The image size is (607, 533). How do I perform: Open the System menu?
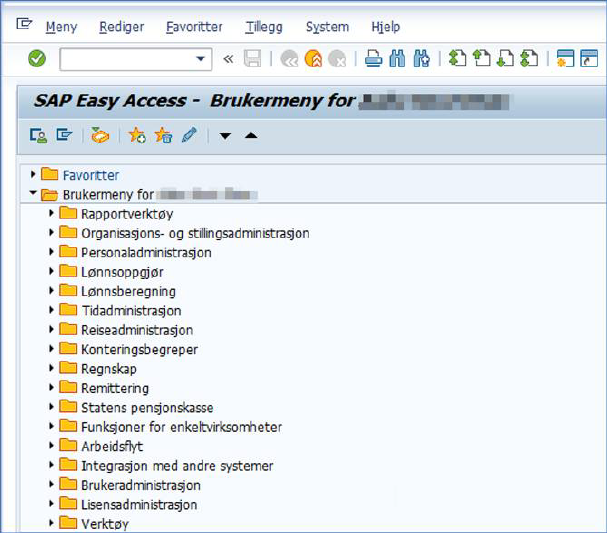[328, 27]
